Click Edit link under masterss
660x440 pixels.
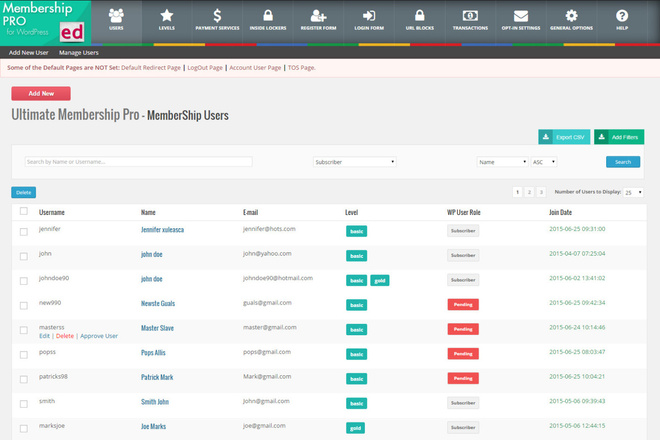coord(44,336)
